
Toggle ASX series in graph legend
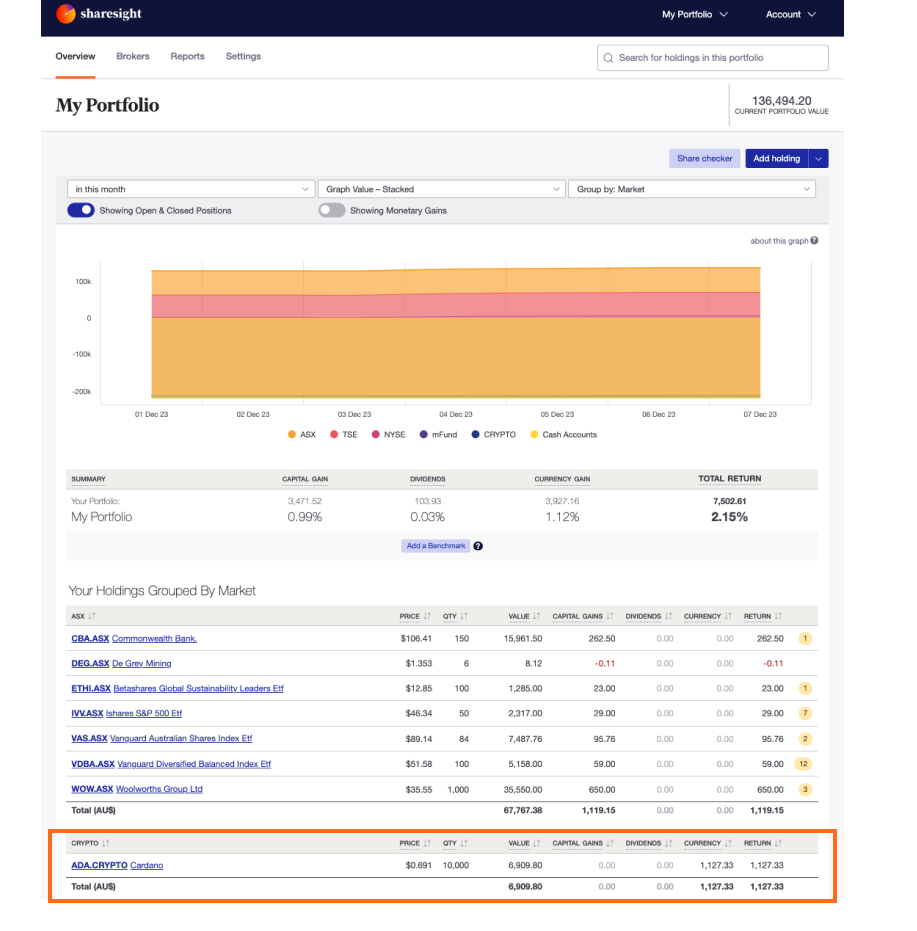coord(302,435)
